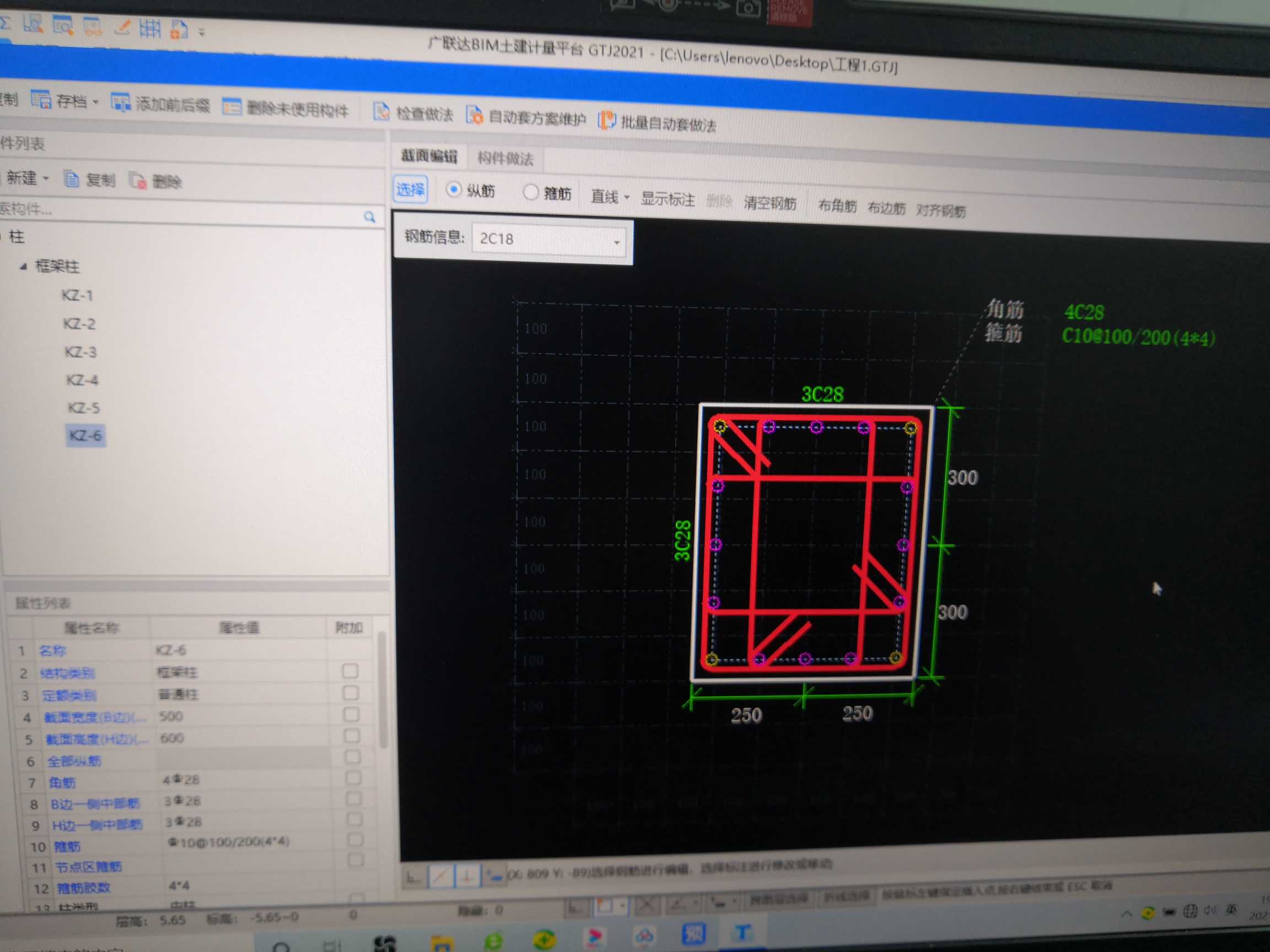Open the green browser icon in taskbar
Screen dimensions: 1270x952
click(493, 941)
